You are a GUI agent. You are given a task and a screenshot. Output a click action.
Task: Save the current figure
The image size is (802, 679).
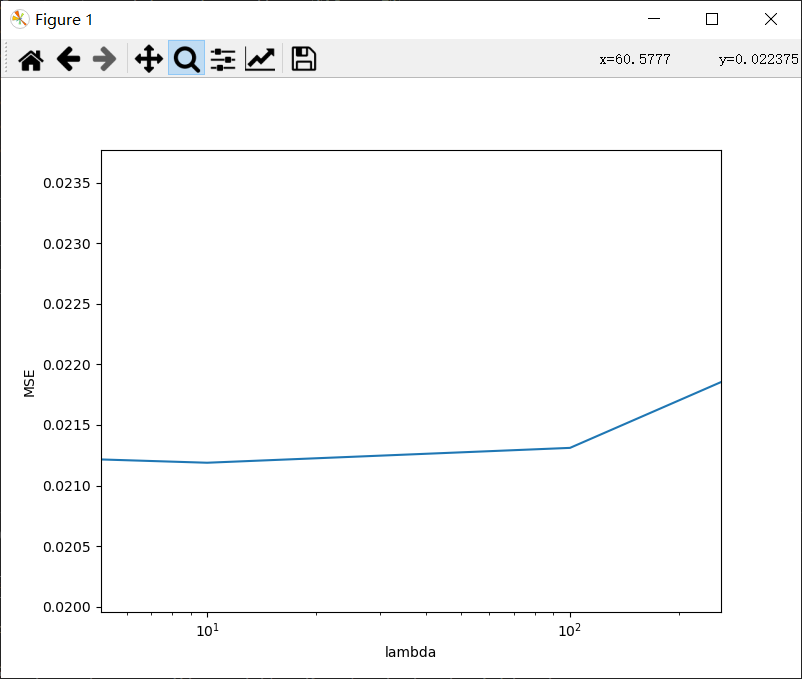tap(302, 59)
